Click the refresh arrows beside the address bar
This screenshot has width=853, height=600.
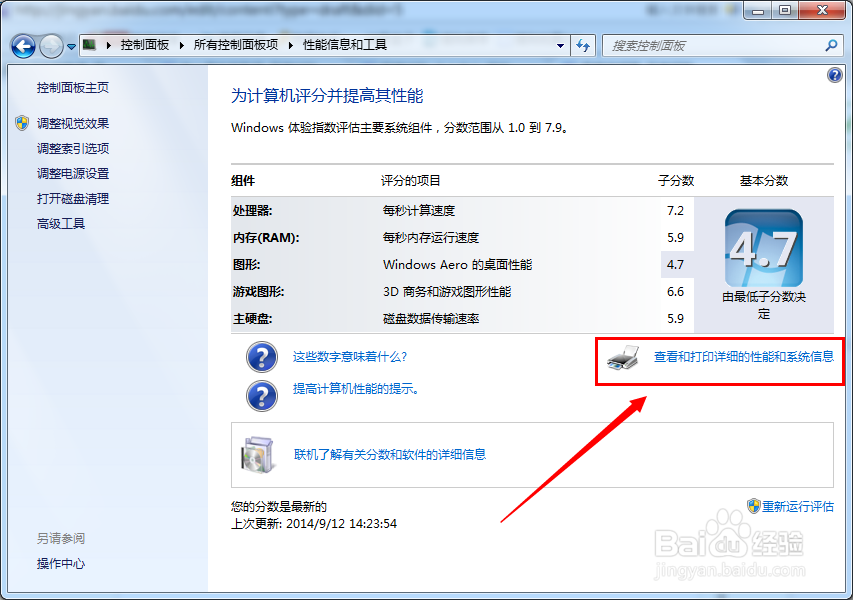pos(583,45)
